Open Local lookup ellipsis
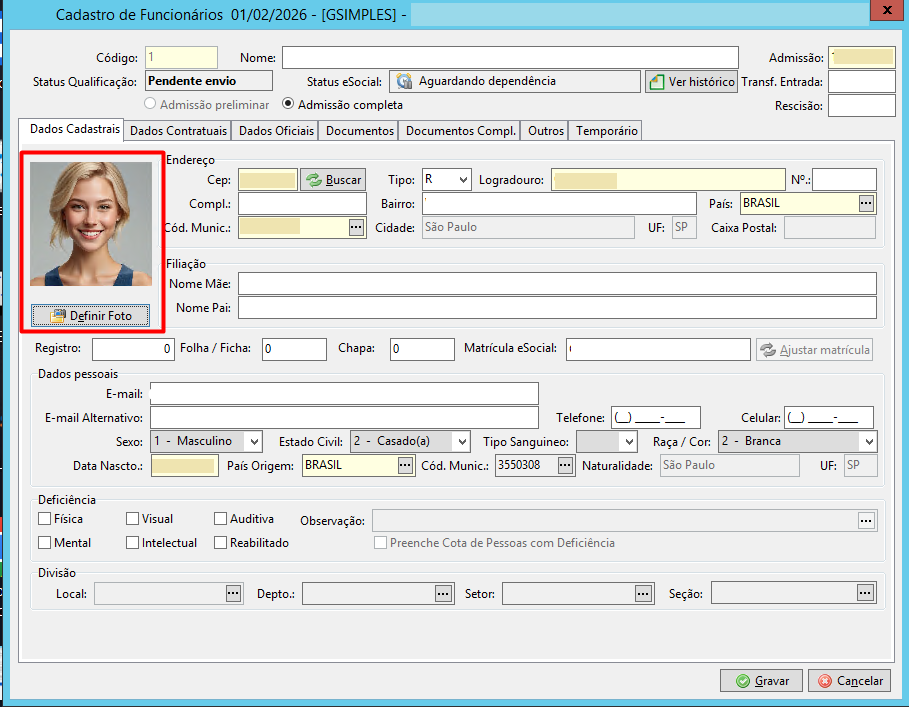909x707 pixels. point(233,593)
